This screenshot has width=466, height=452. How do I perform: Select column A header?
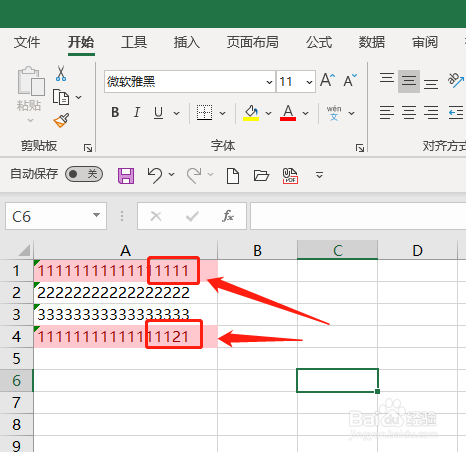tap(125, 250)
